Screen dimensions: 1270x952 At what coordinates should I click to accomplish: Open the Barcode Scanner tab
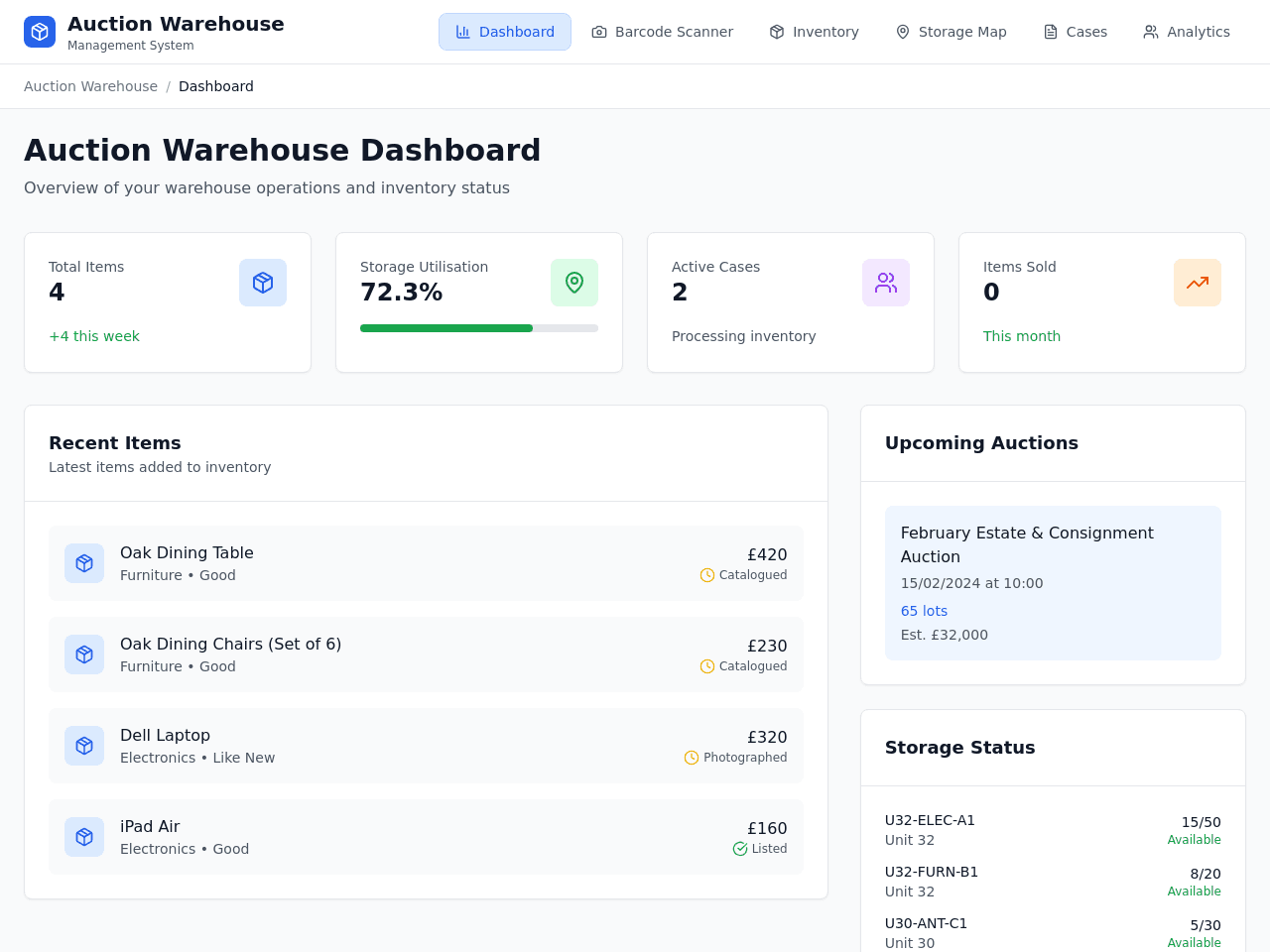click(662, 32)
